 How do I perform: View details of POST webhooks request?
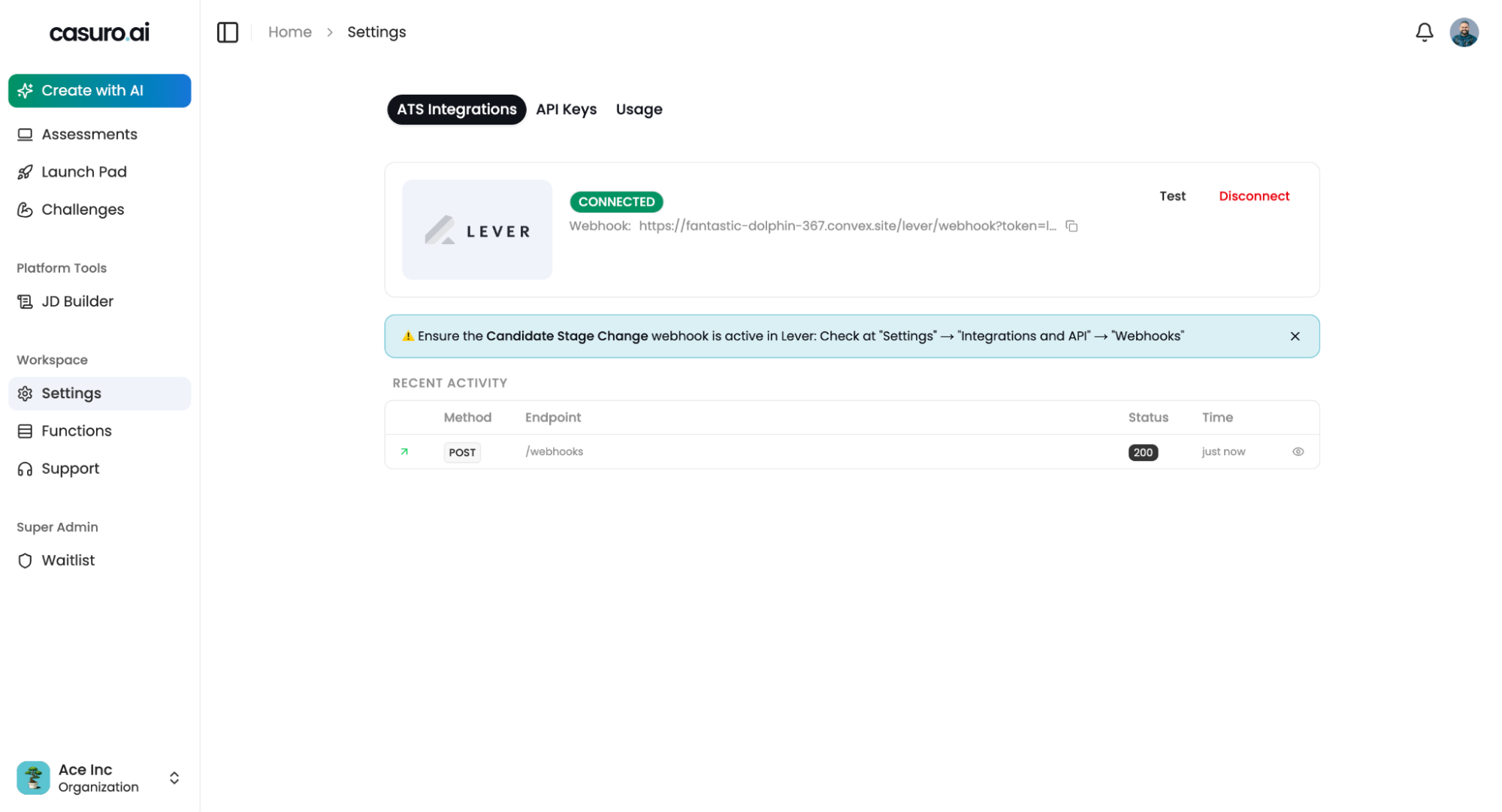(x=1298, y=451)
